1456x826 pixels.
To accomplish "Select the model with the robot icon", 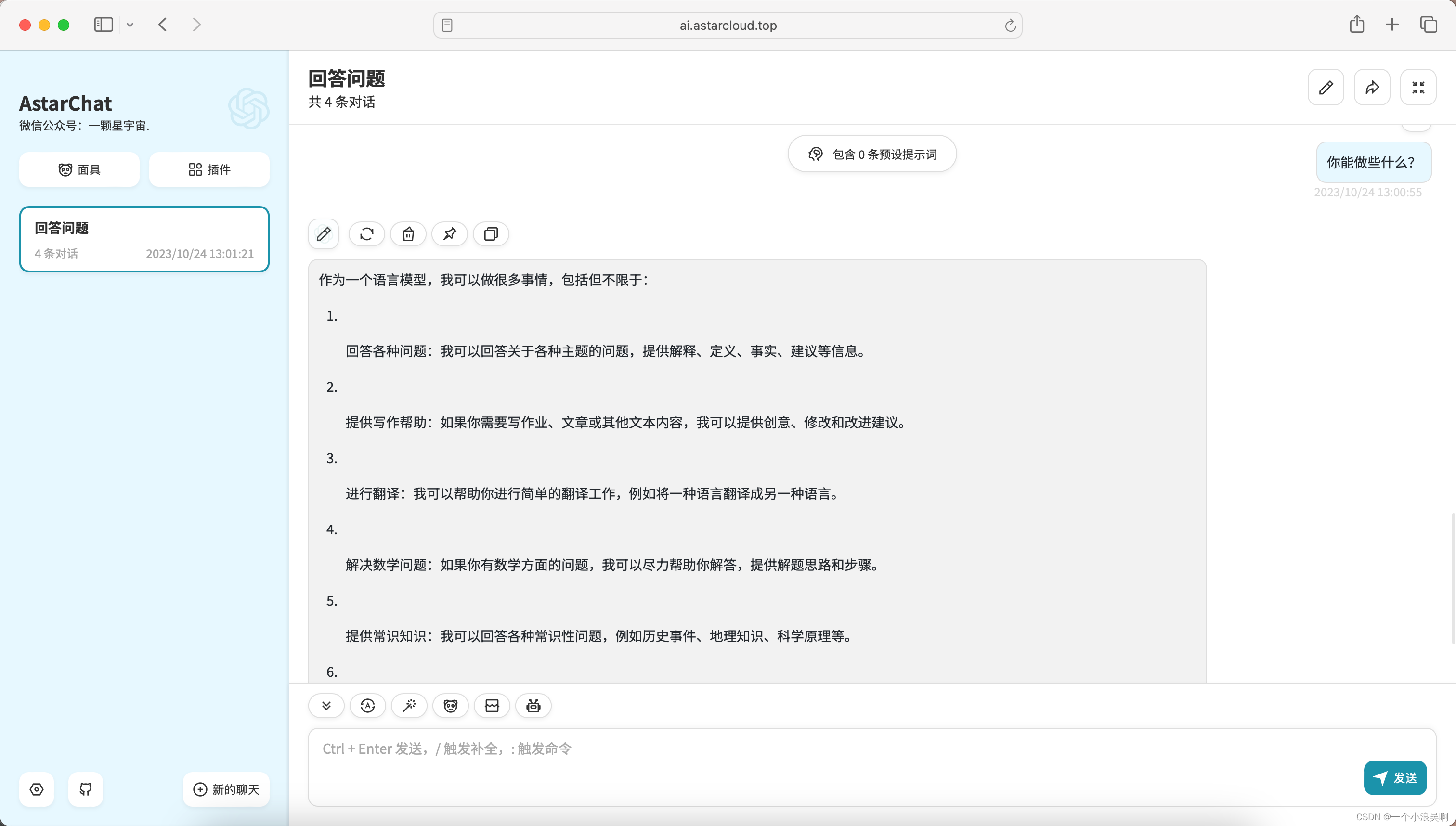I will point(533,706).
